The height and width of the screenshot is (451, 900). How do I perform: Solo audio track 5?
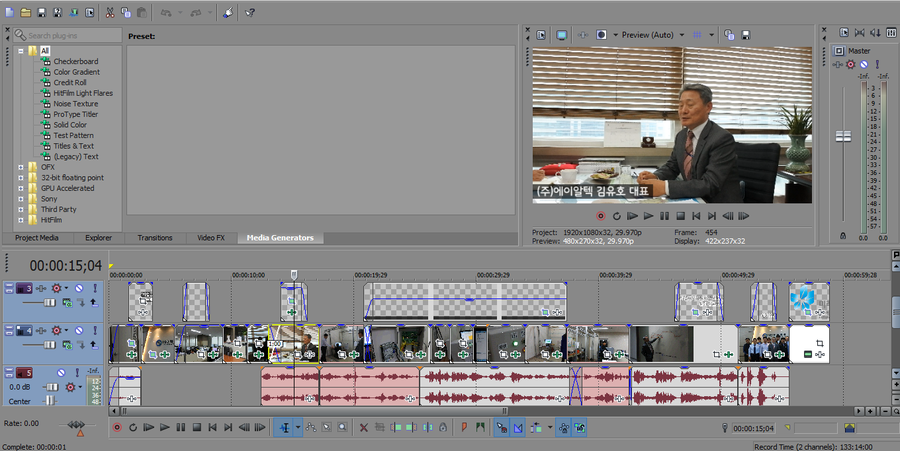(77, 373)
